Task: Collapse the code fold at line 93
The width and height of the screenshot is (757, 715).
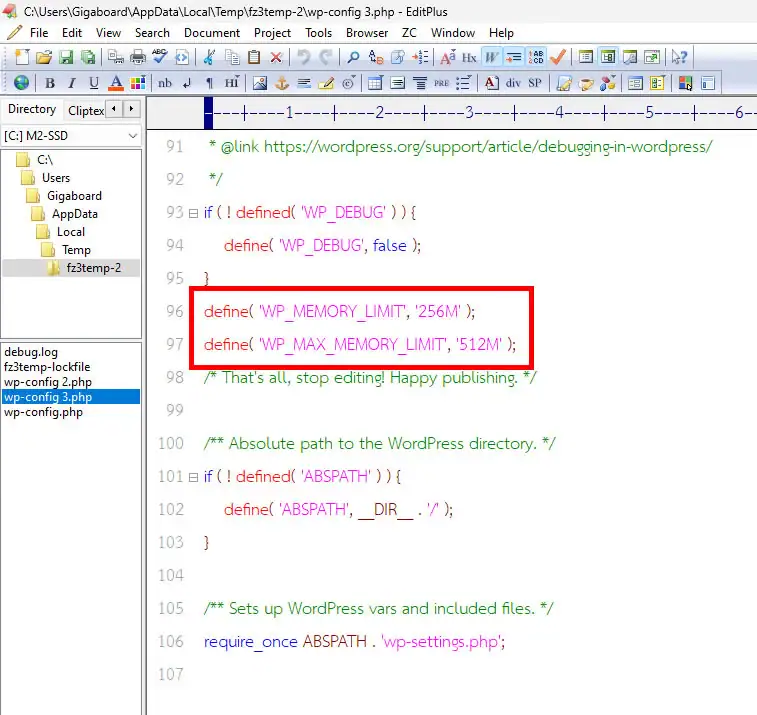Action: pyautogui.click(x=193, y=213)
